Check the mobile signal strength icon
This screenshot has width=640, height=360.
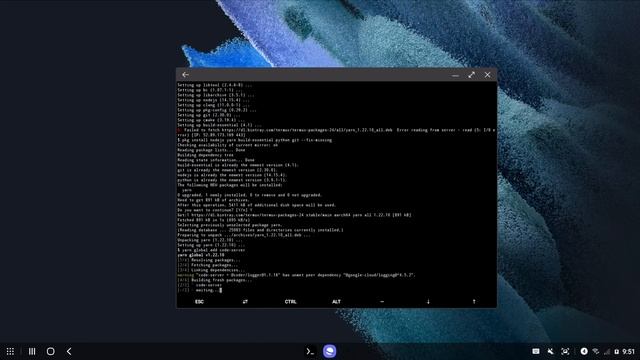pos(607,351)
